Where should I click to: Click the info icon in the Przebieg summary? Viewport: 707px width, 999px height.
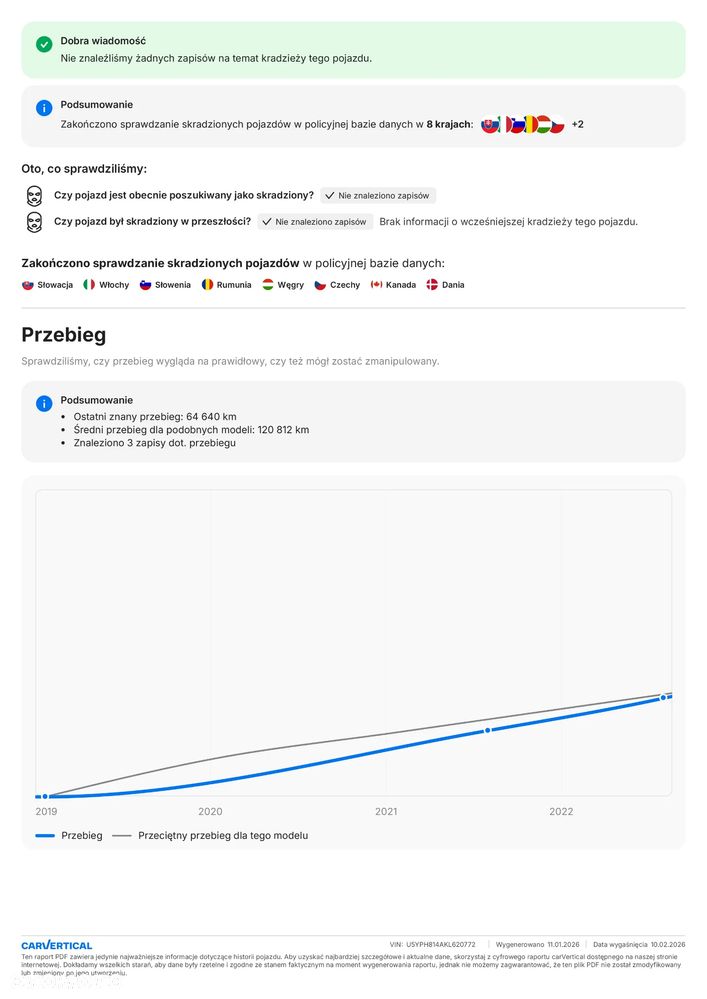click(x=44, y=404)
